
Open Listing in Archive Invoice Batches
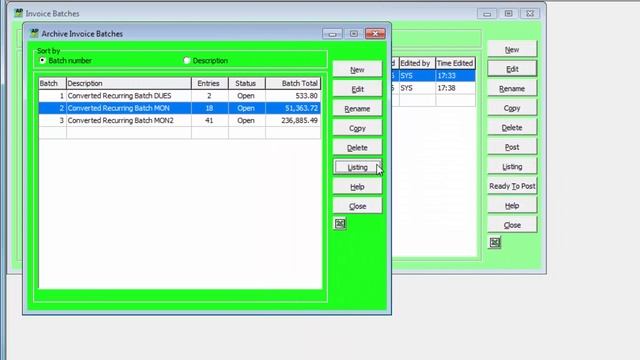(x=357, y=167)
